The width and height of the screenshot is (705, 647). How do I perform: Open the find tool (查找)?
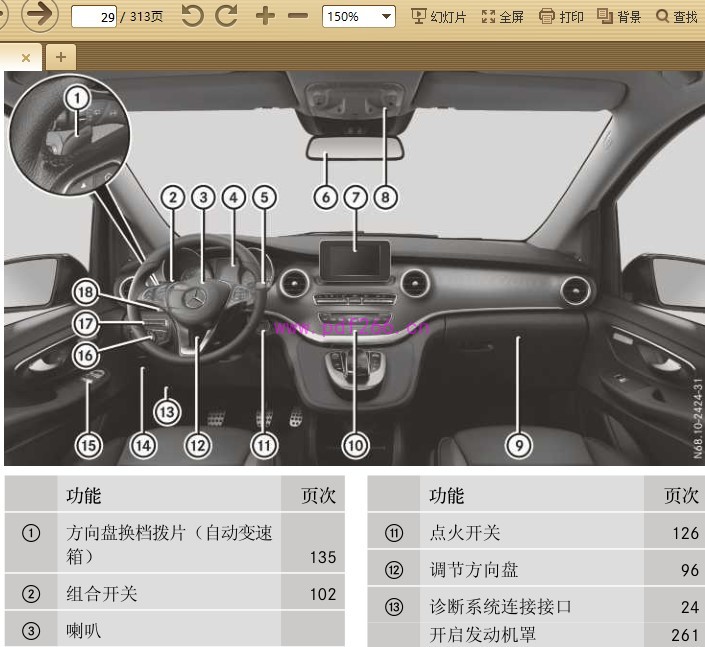tap(677, 17)
